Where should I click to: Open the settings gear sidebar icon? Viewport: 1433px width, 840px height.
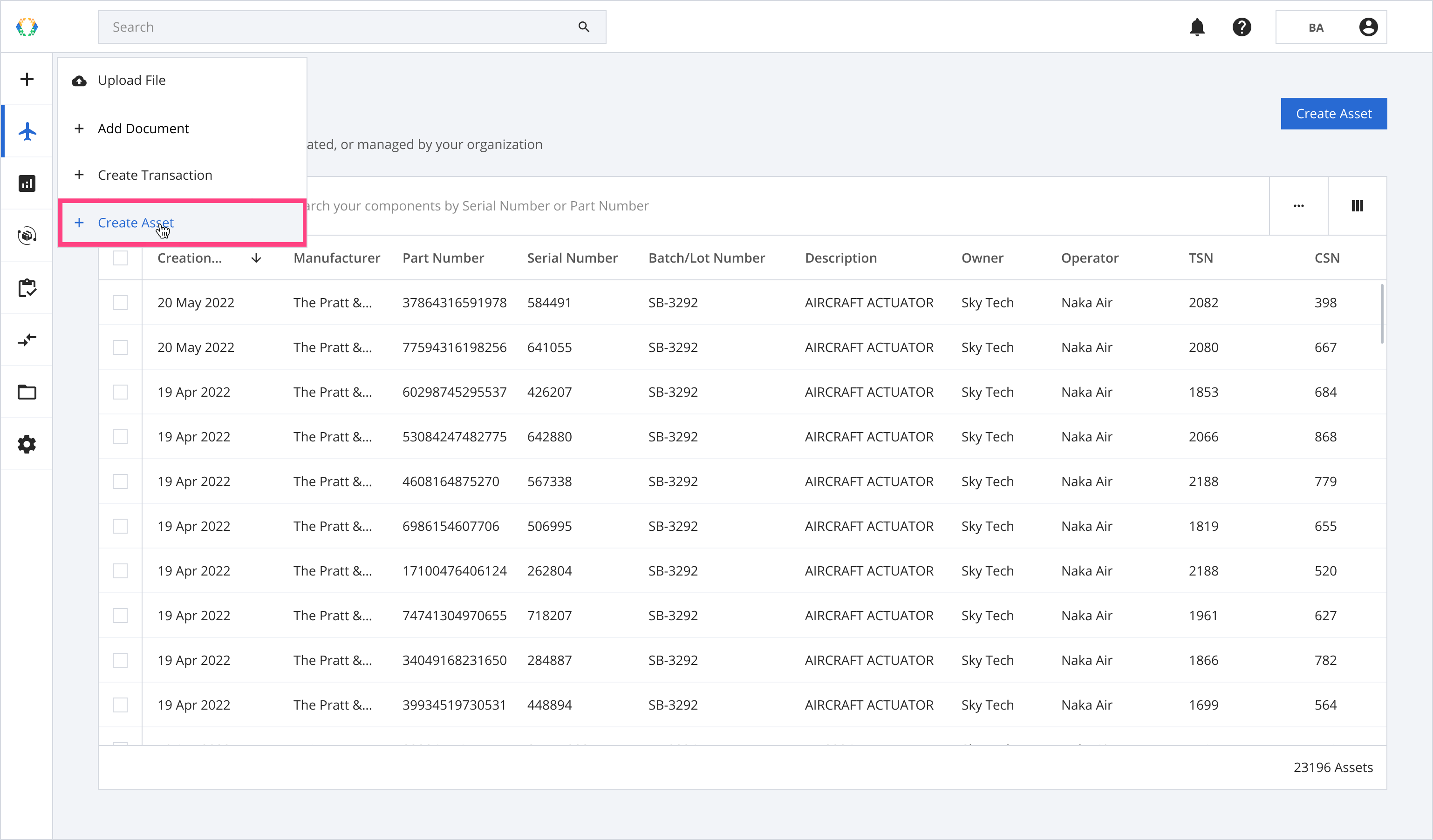point(27,444)
